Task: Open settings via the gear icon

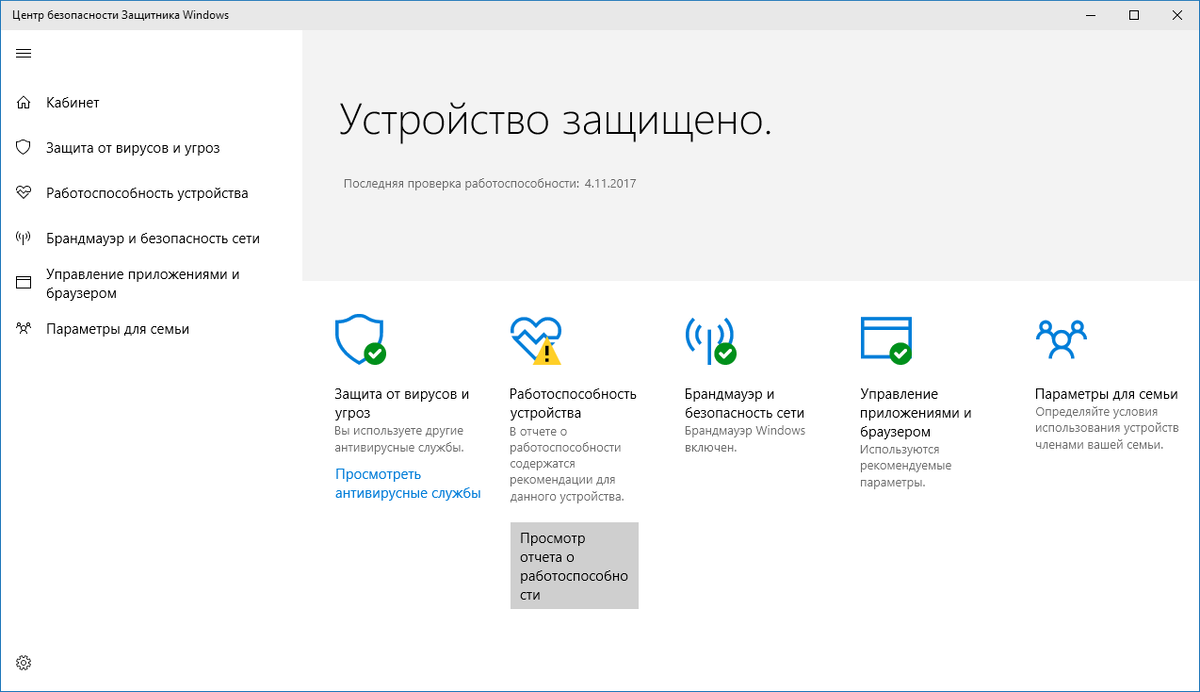Action: click(24, 662)
